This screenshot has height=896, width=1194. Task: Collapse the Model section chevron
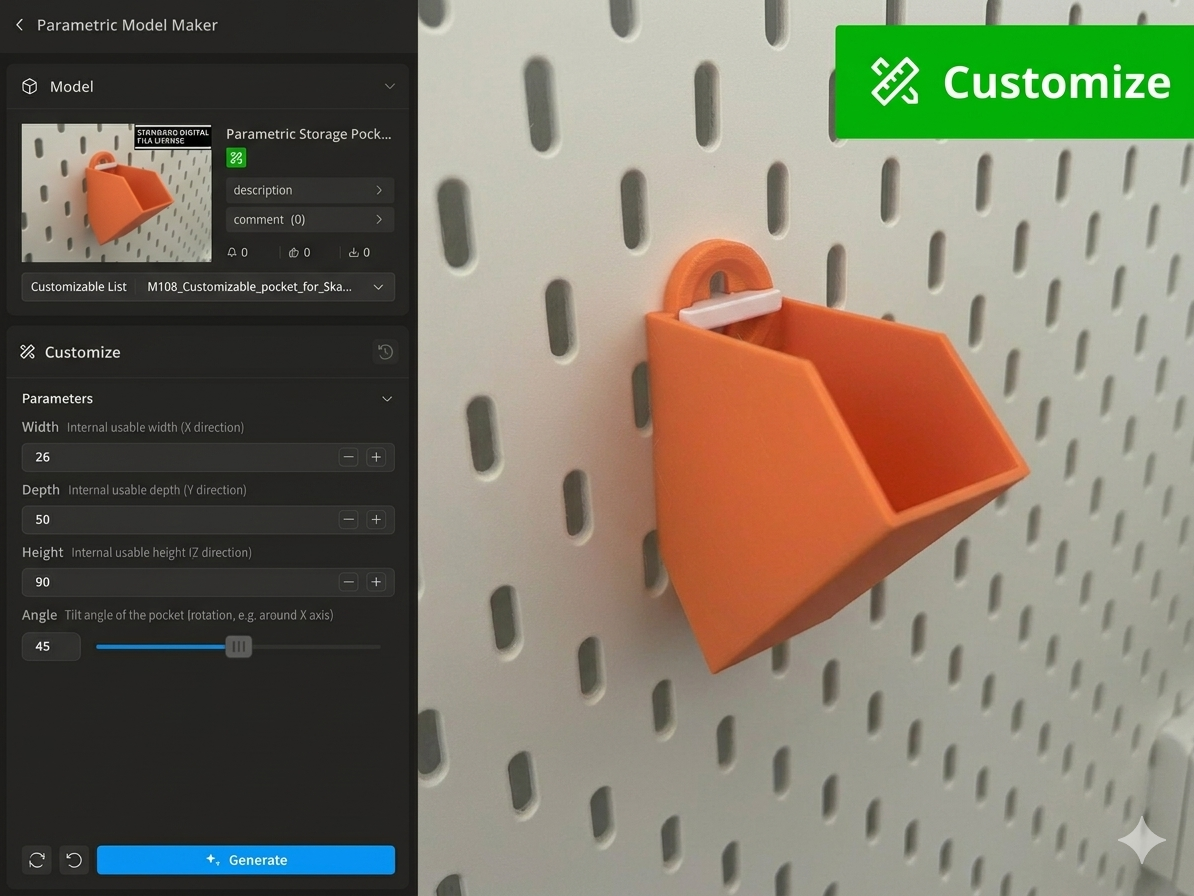[x=389, y=87]
